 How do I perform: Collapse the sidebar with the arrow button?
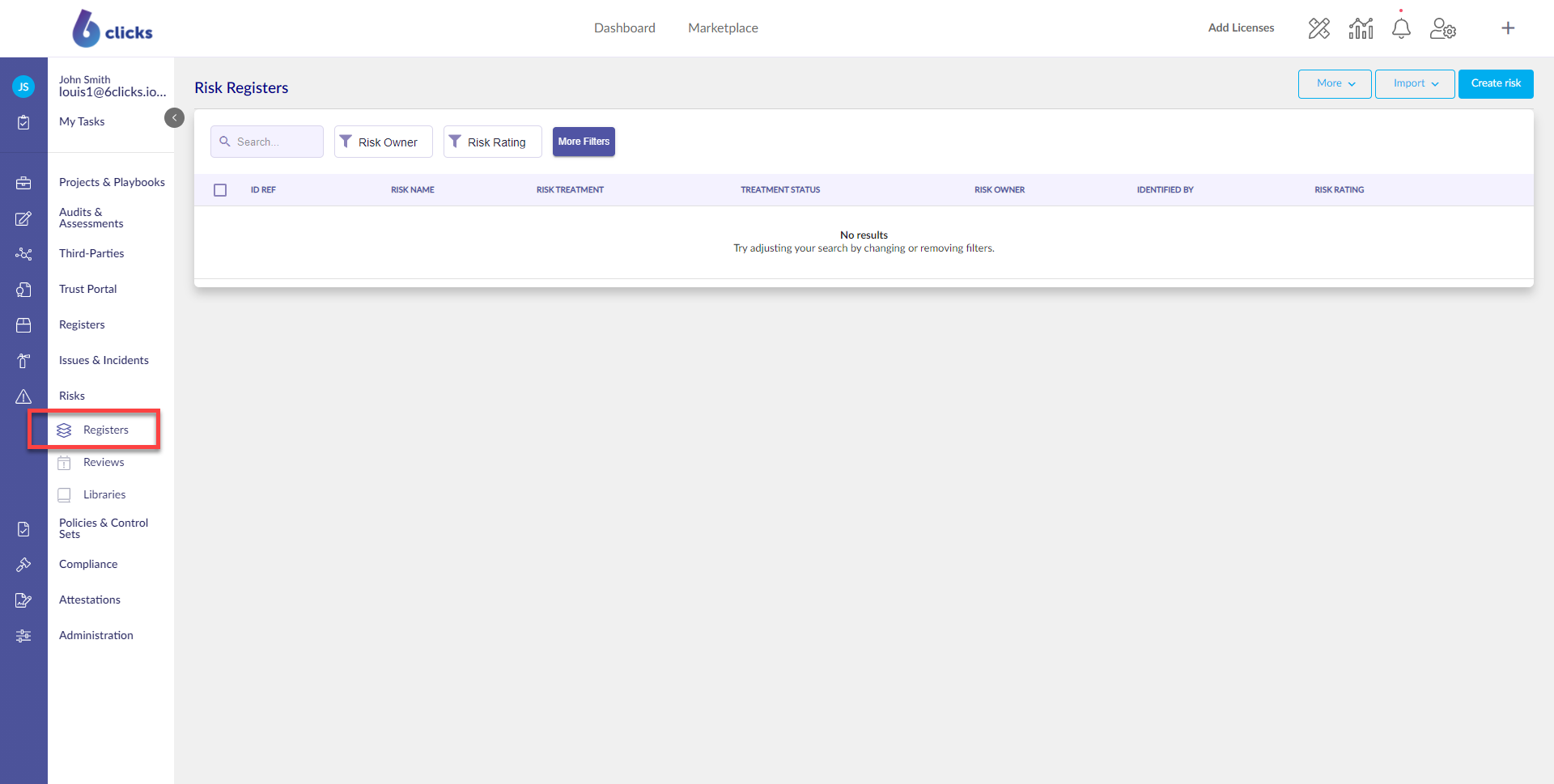tap(174, 118)
